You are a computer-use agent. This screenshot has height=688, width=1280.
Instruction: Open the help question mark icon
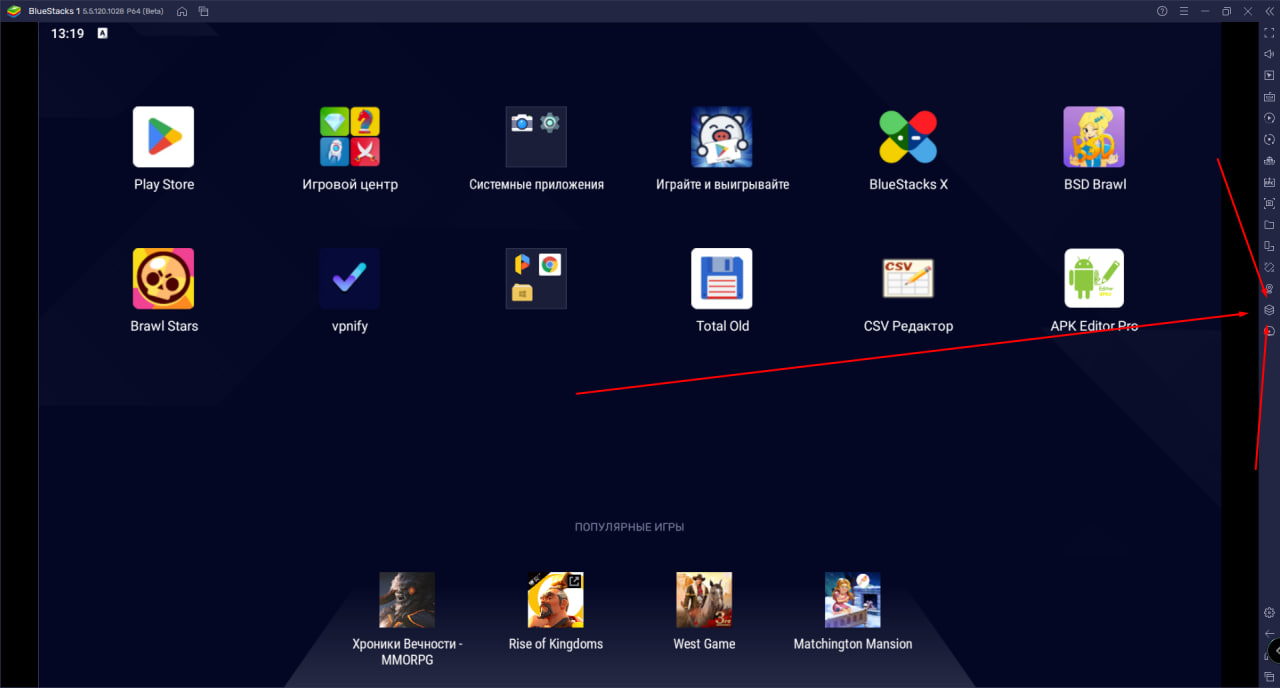1162,11
